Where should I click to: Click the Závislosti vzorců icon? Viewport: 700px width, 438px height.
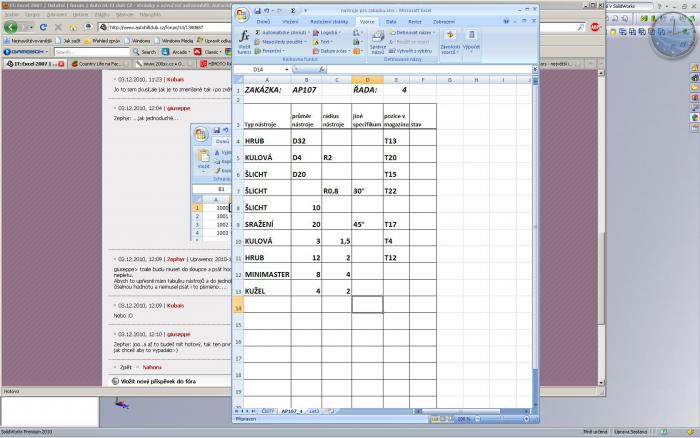(450, 42)
